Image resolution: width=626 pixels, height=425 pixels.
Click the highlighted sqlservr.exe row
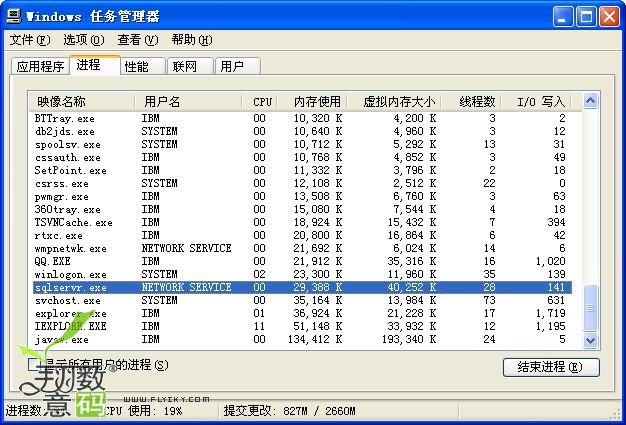tap(302, 287)
